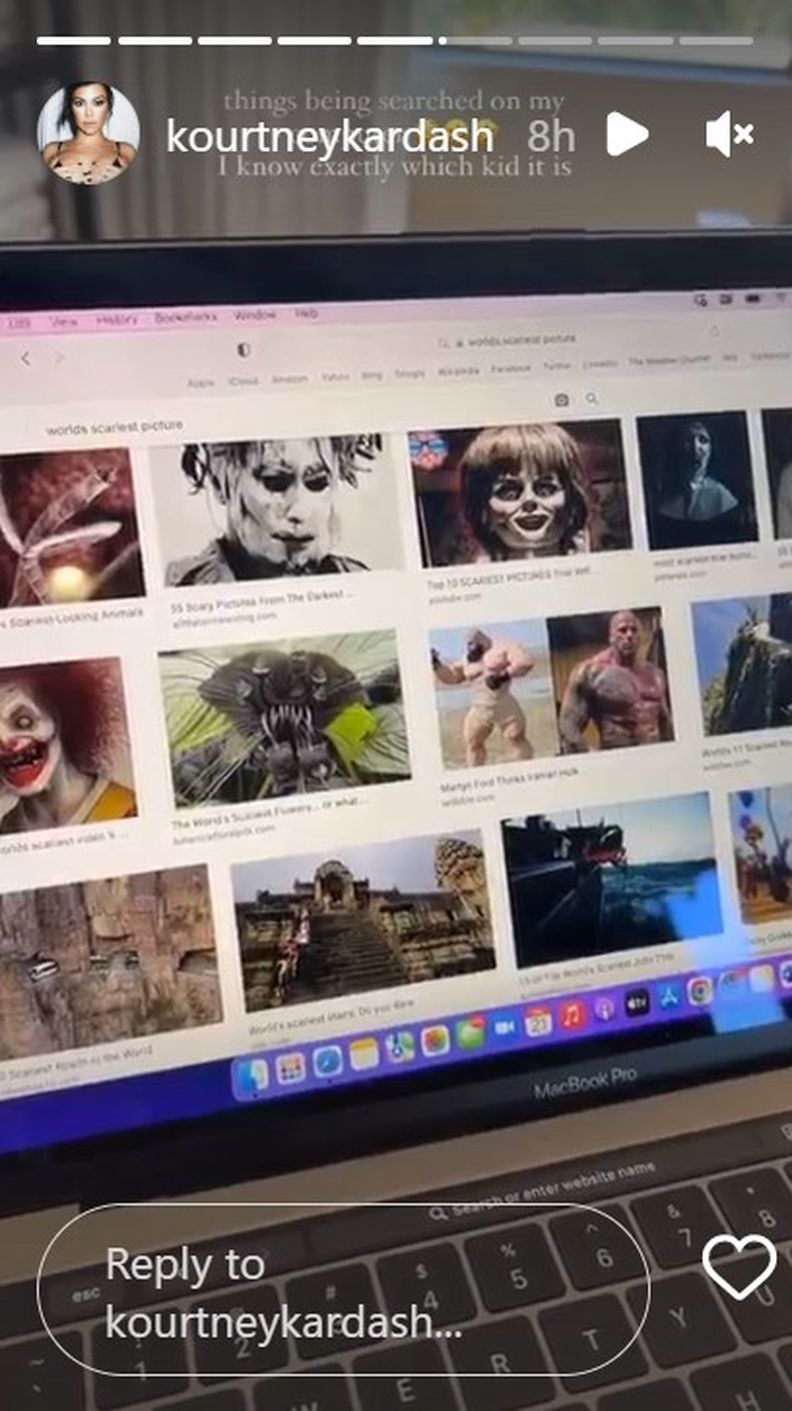Open Notes from the dock
The width and height of the screenshot is (792, 1411).
pos(364,1054)
